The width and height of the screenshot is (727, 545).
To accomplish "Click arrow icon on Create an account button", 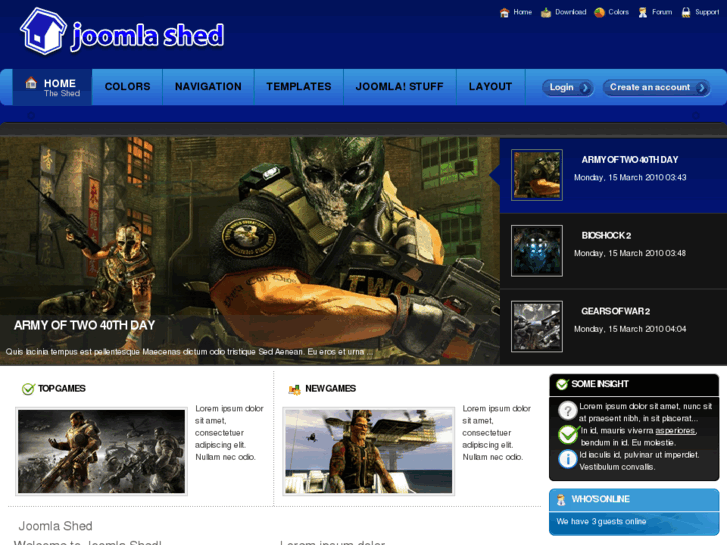I will click(x=701, y=88).
